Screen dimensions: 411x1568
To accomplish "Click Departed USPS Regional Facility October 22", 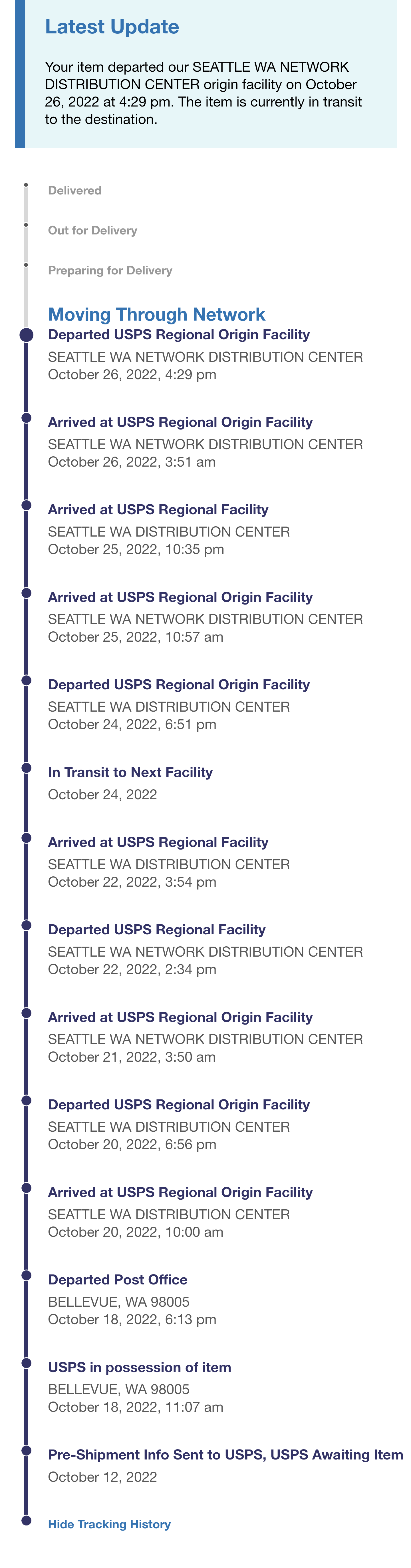I will coord(205,949).
